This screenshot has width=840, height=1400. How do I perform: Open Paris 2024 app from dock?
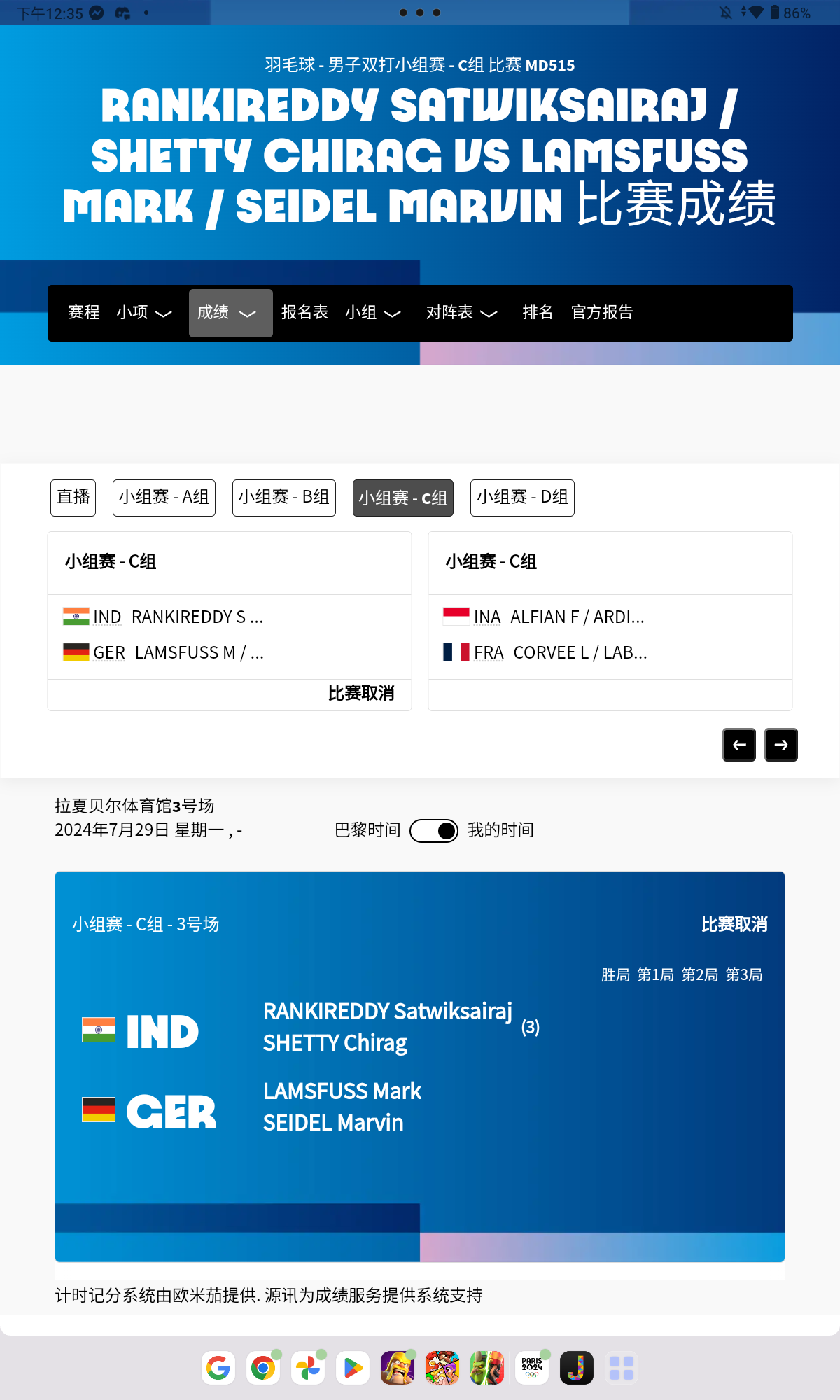(532, 1368)
